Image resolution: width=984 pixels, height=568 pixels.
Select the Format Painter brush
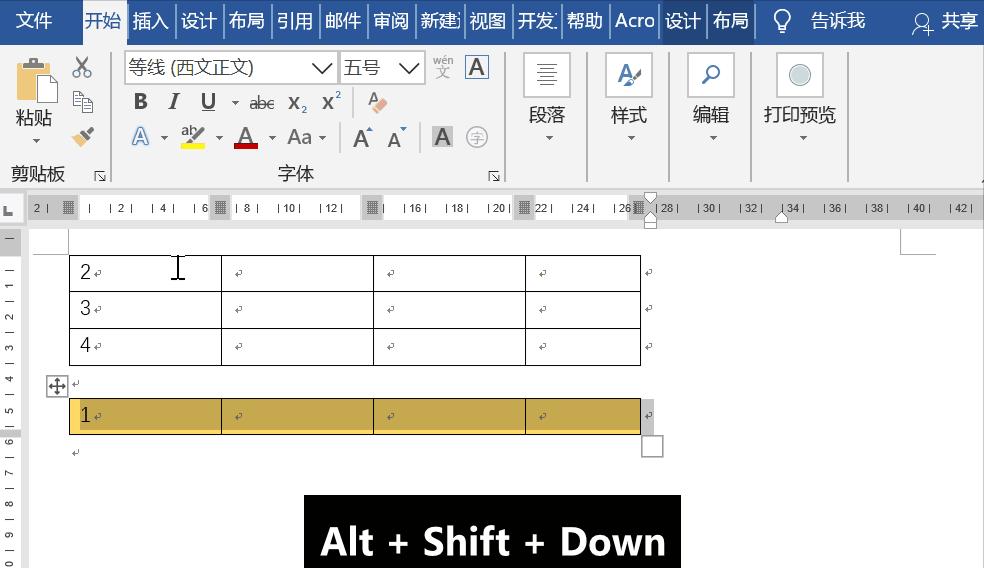pyautogui.click(x=82, y=137)
